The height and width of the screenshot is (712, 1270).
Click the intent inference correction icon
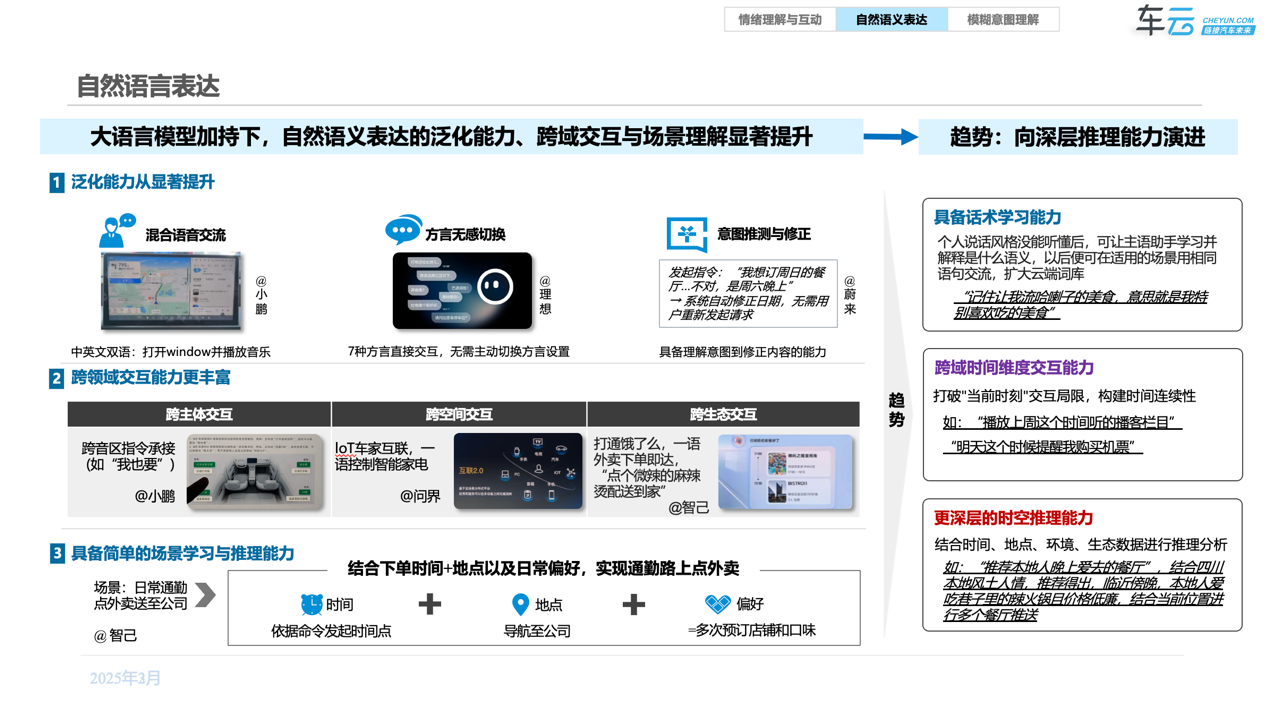pyautogui.click(x=687, y=234)
